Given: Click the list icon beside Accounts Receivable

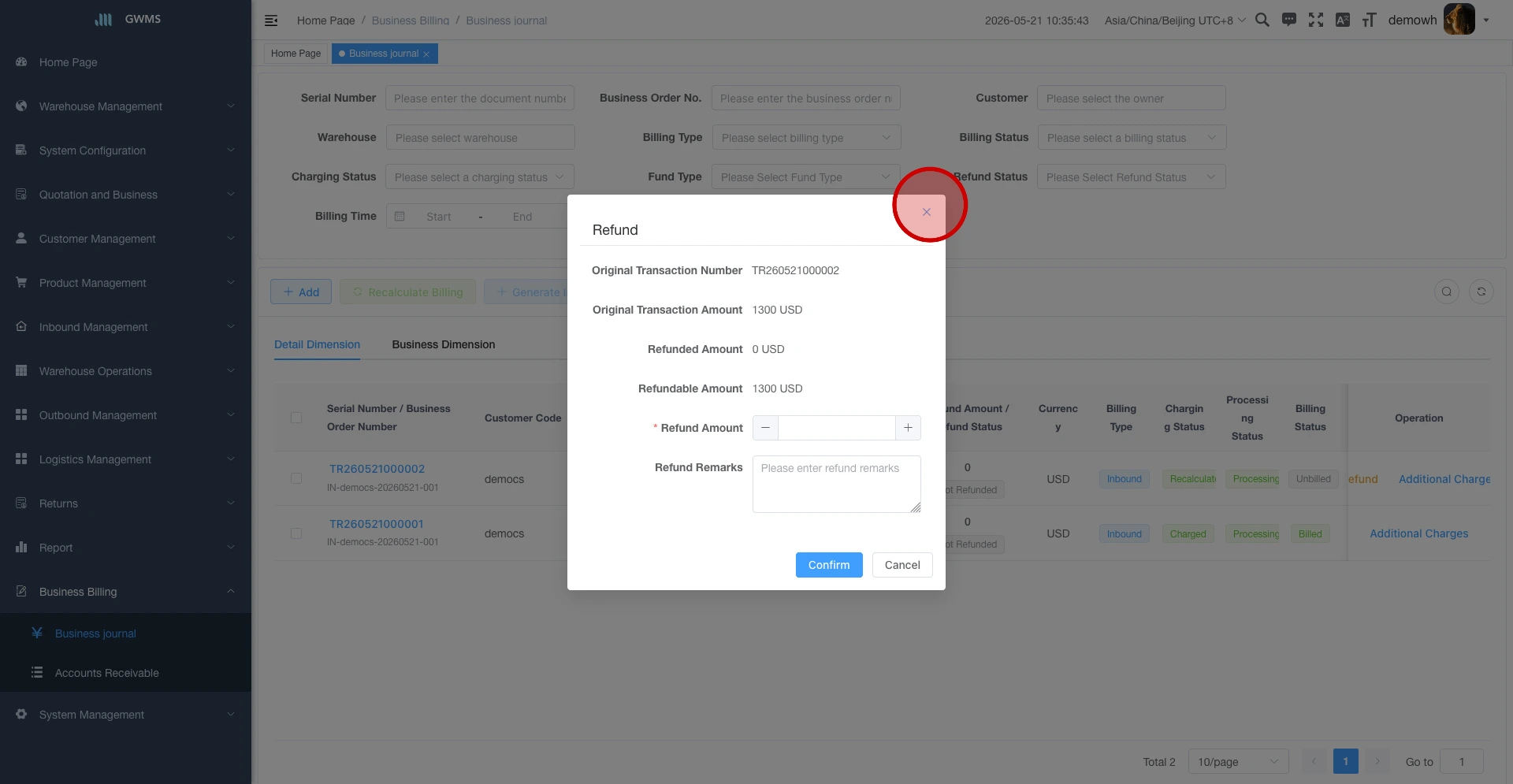Looking at the screenshot, I should (x=37, y=672).
